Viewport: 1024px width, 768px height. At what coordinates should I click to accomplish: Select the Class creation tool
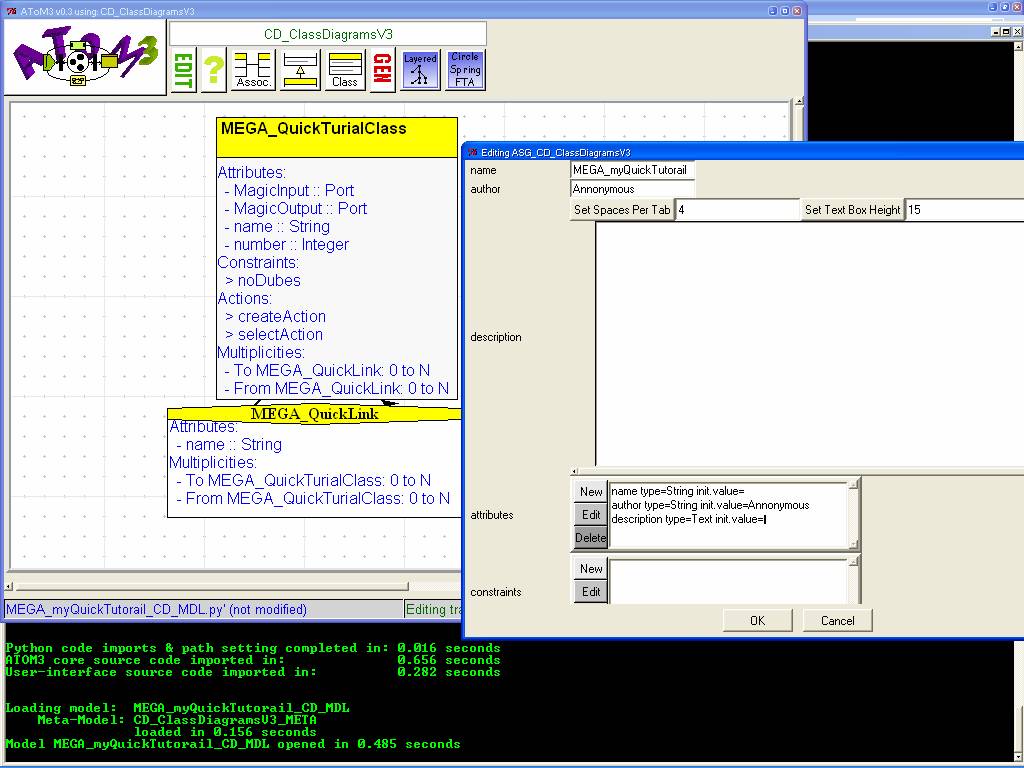pos(345,70)
